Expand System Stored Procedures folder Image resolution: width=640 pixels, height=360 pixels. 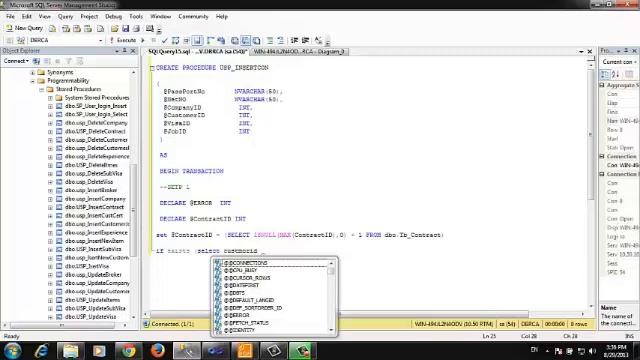[50, 98]
